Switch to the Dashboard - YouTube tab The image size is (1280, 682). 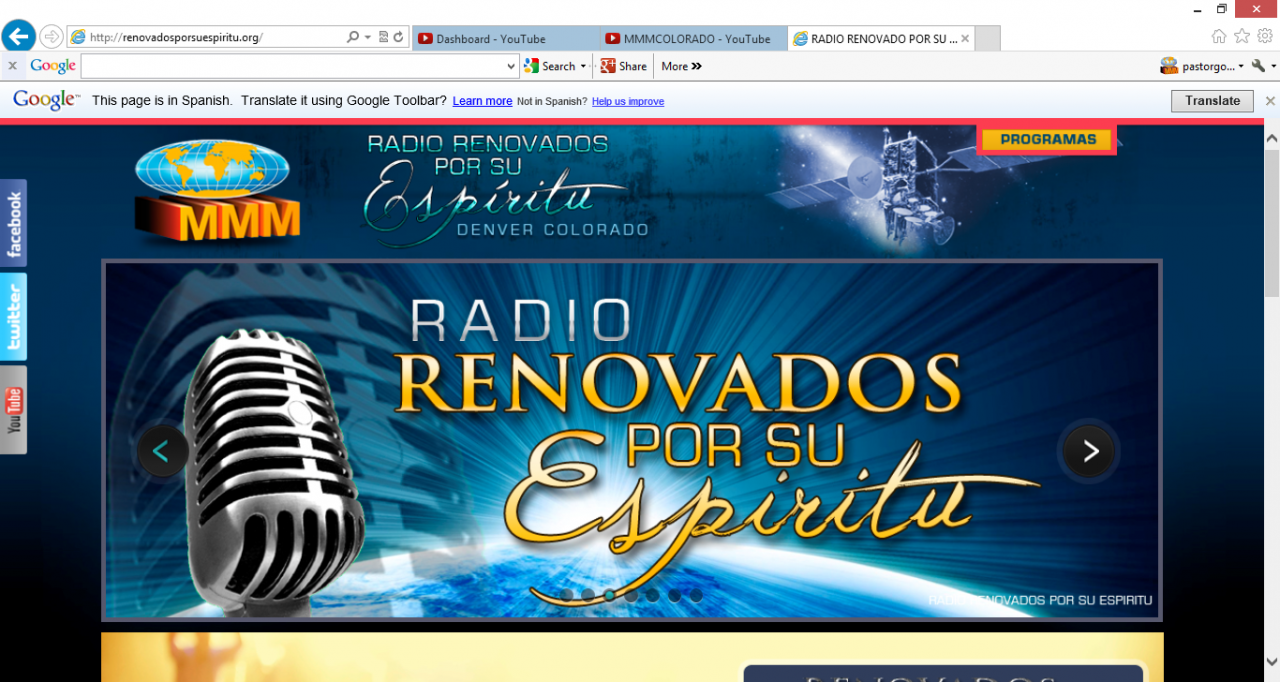(505, 38)
